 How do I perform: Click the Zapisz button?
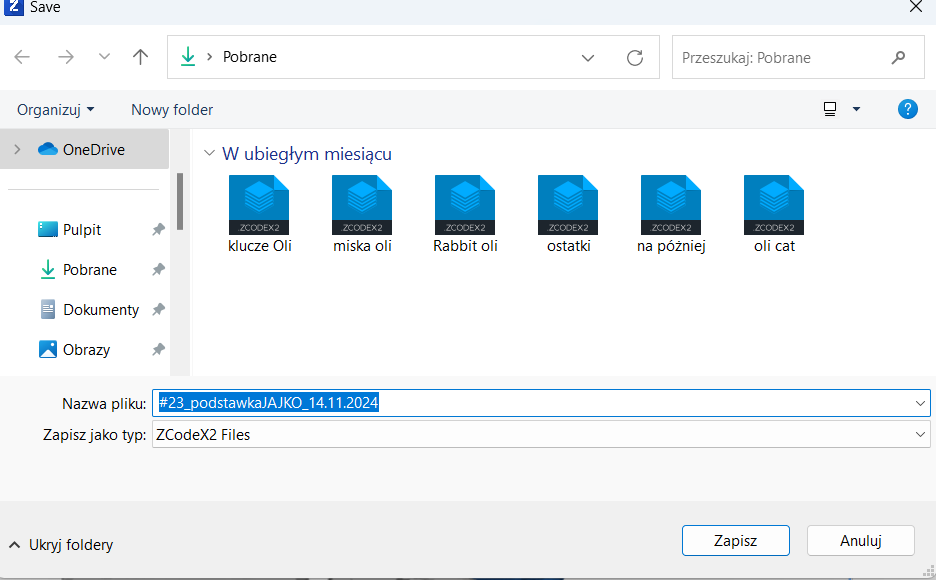coord(735,541)
